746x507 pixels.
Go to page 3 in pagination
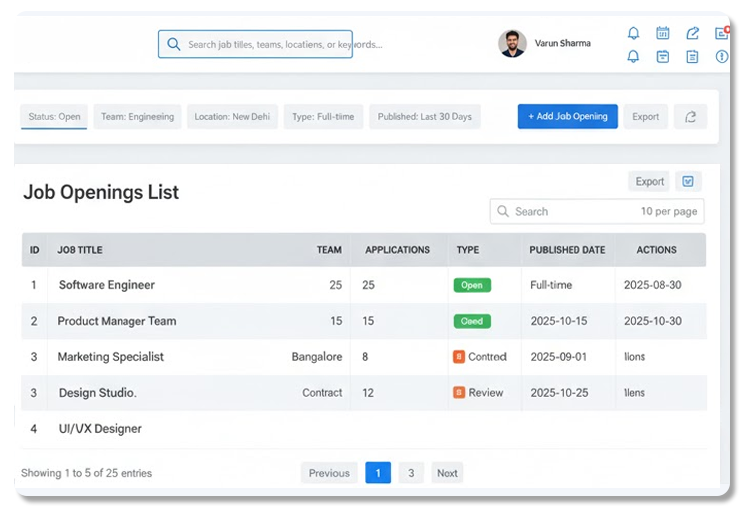click(410, 473)
